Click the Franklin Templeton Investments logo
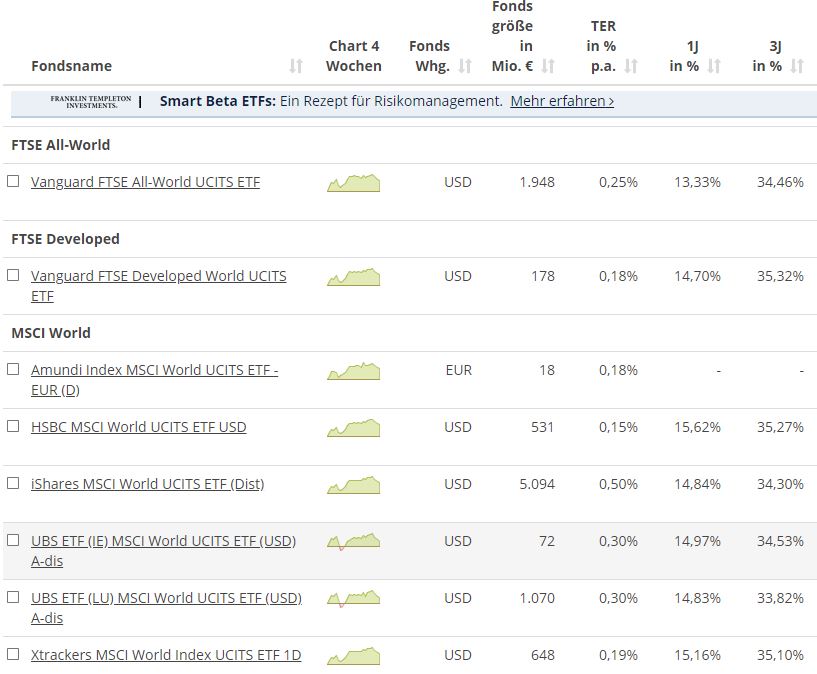Screen dimensions: 817x674 pyautogui.click(x=91, y=101)
